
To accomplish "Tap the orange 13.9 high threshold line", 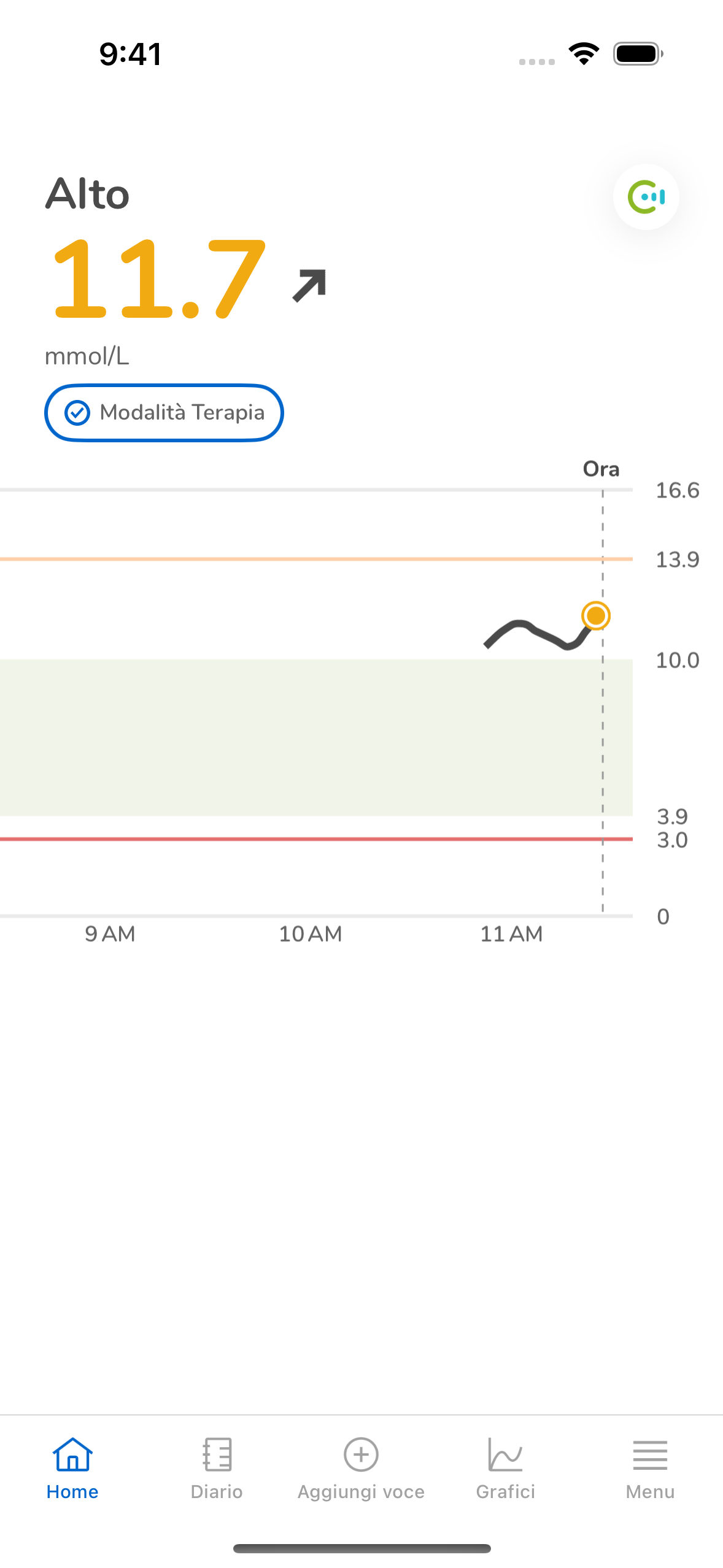I will [x=316, y=559].
